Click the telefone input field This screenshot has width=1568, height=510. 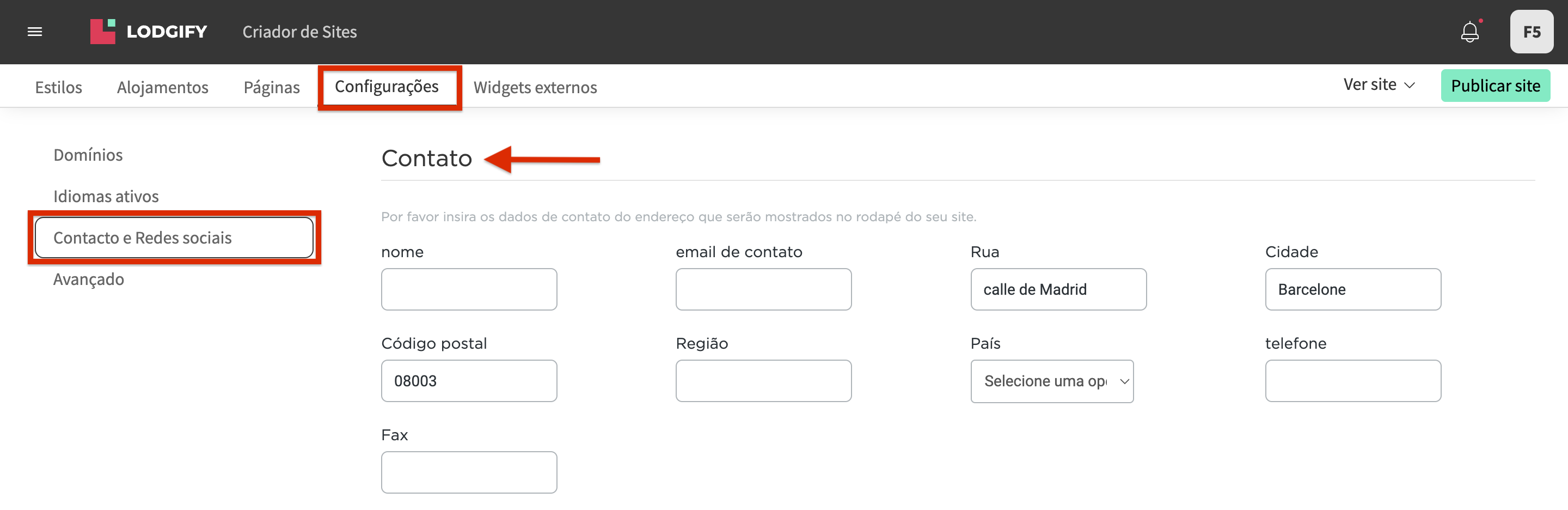1352,381
